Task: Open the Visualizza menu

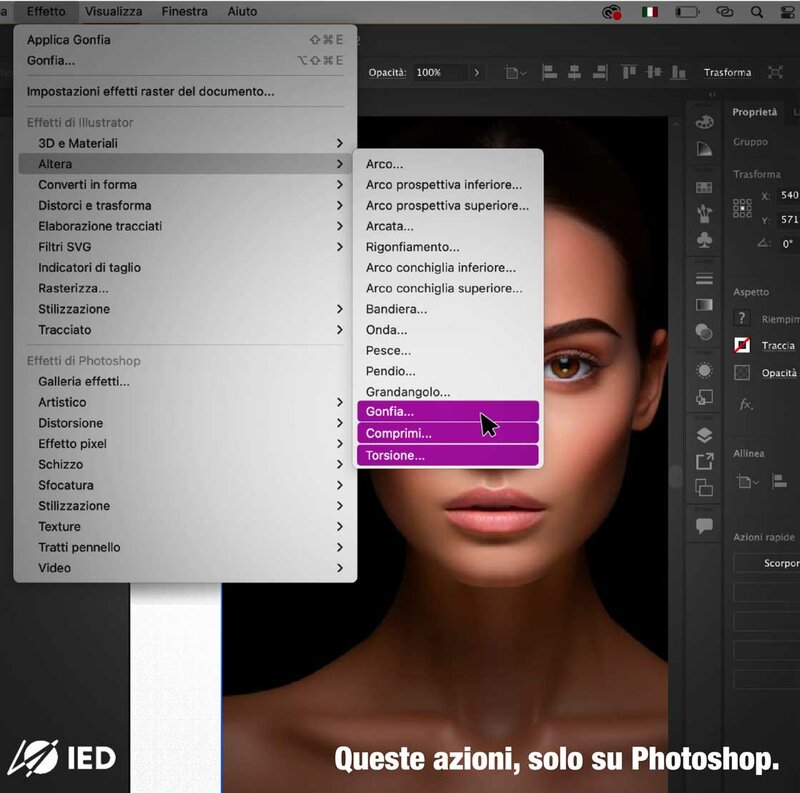Action: pos(114,11)
